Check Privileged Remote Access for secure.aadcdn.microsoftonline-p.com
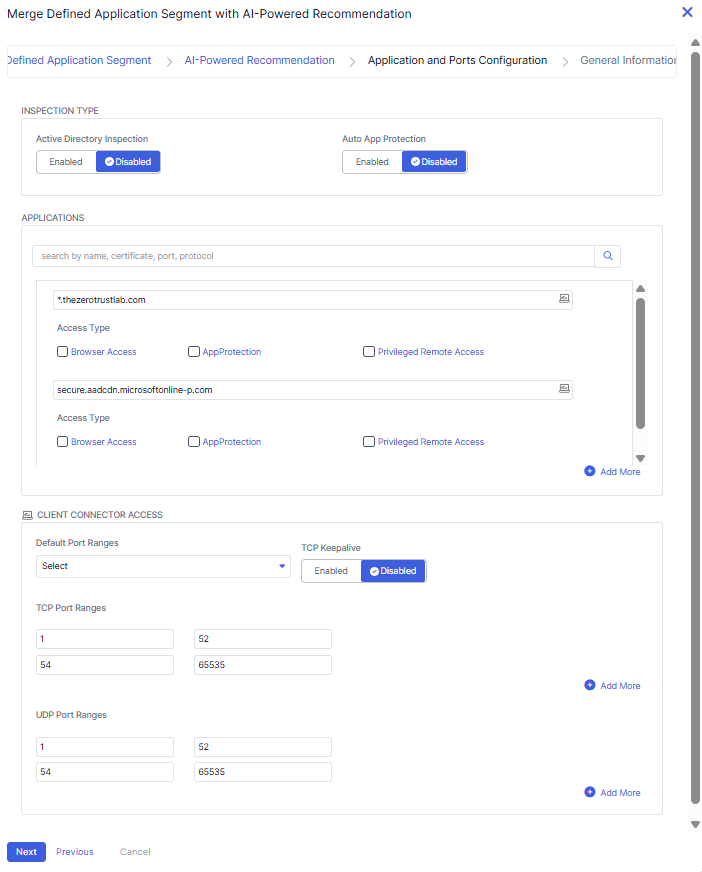 click(369, 442)
